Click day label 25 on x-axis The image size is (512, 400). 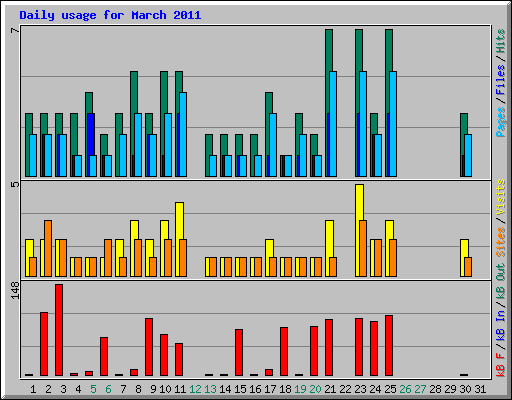pos(390,389)
